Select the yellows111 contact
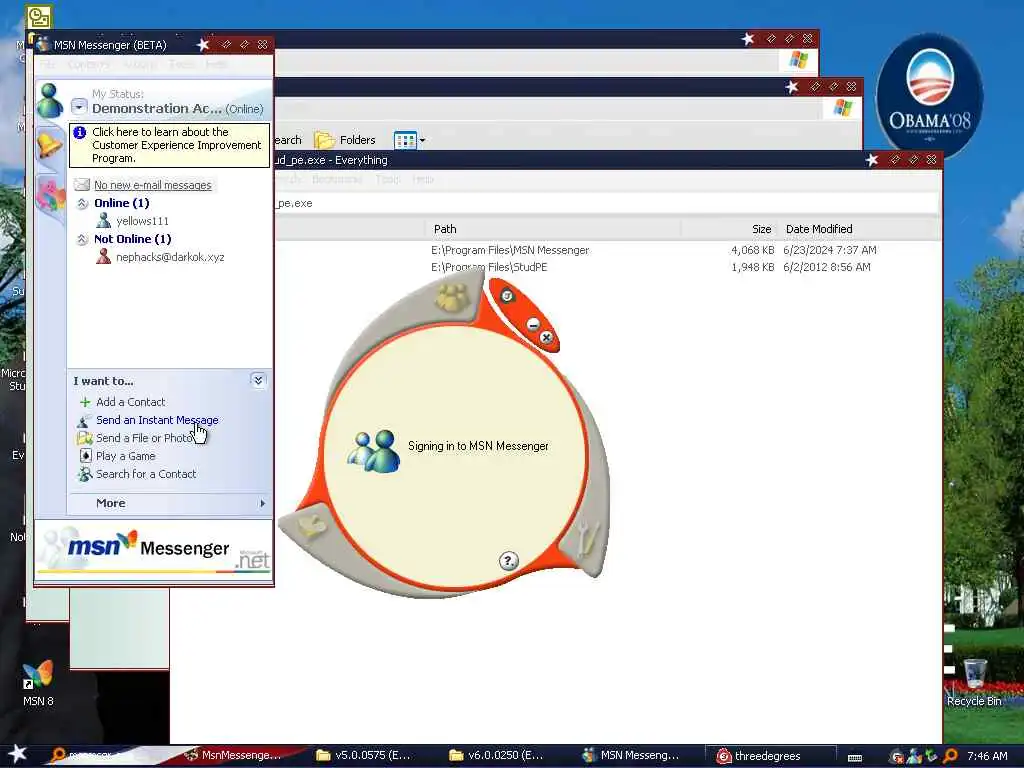 142,221
